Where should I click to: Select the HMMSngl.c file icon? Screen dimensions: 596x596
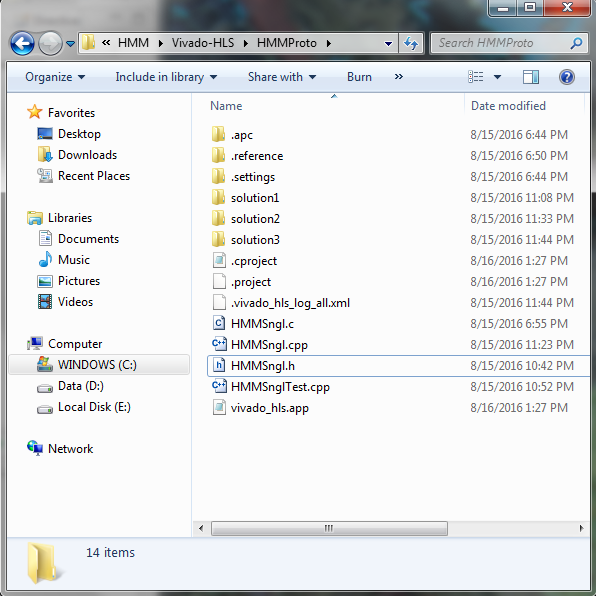pos(219,323)
